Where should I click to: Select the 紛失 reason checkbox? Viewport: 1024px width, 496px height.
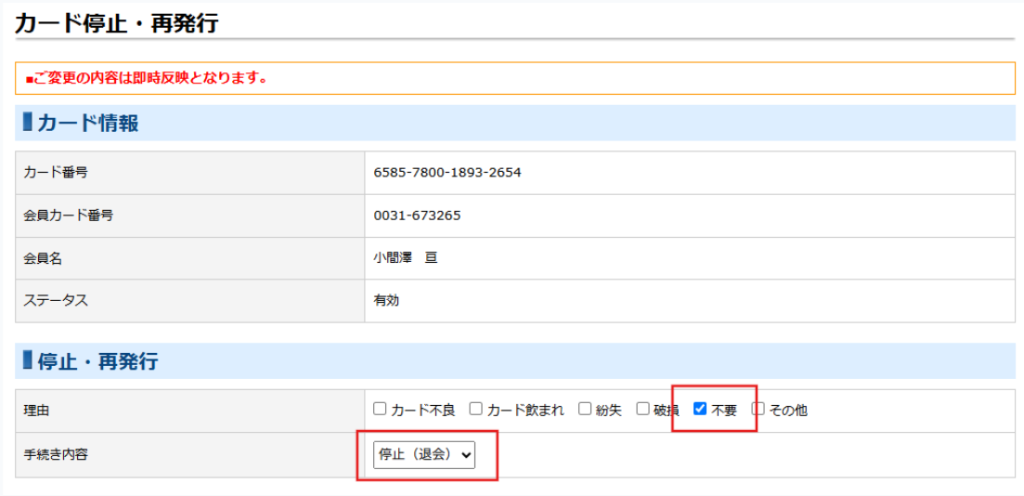tap(585, 409)
